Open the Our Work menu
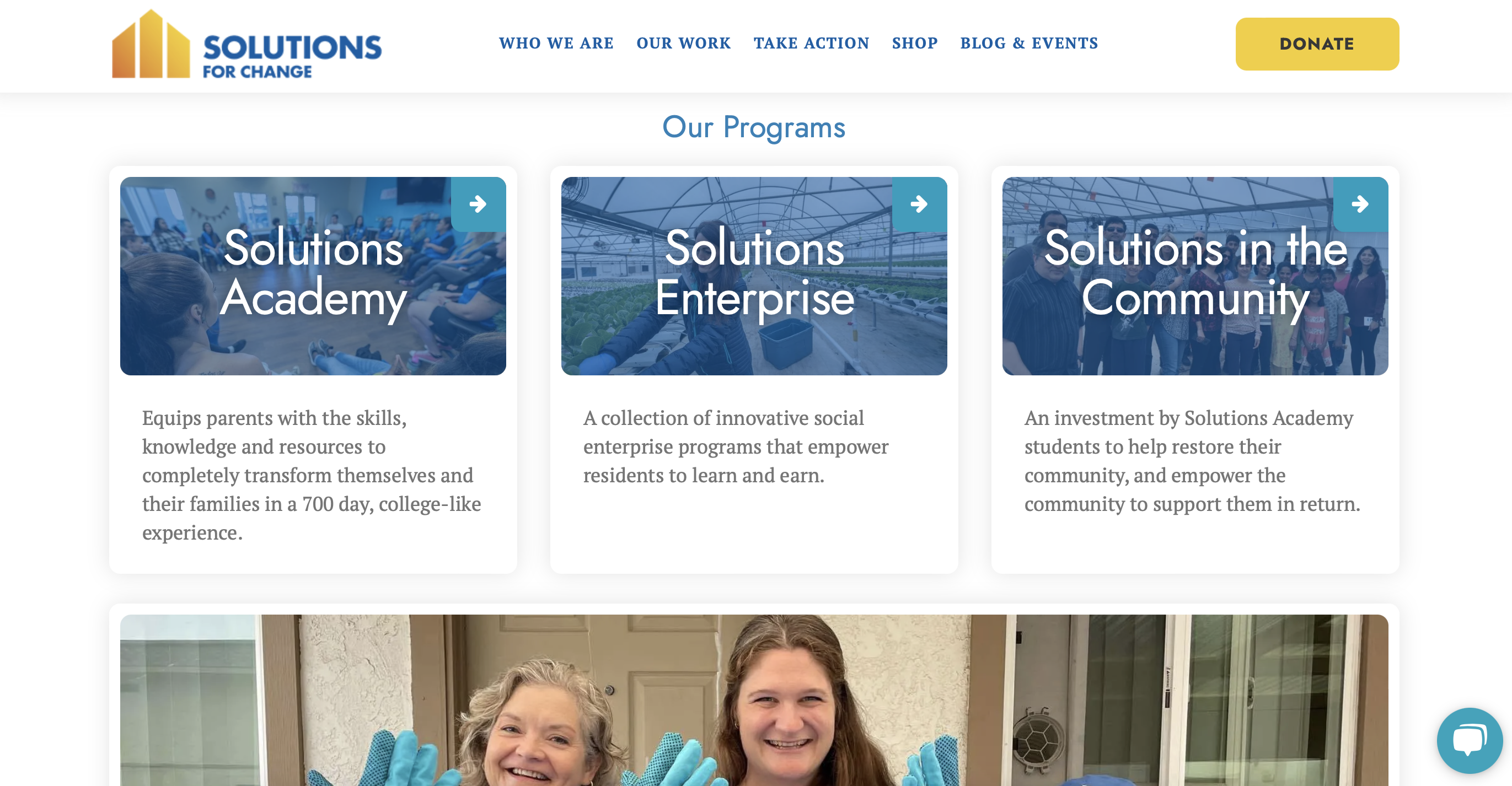1512x786 pixels. tap(683, 44)
